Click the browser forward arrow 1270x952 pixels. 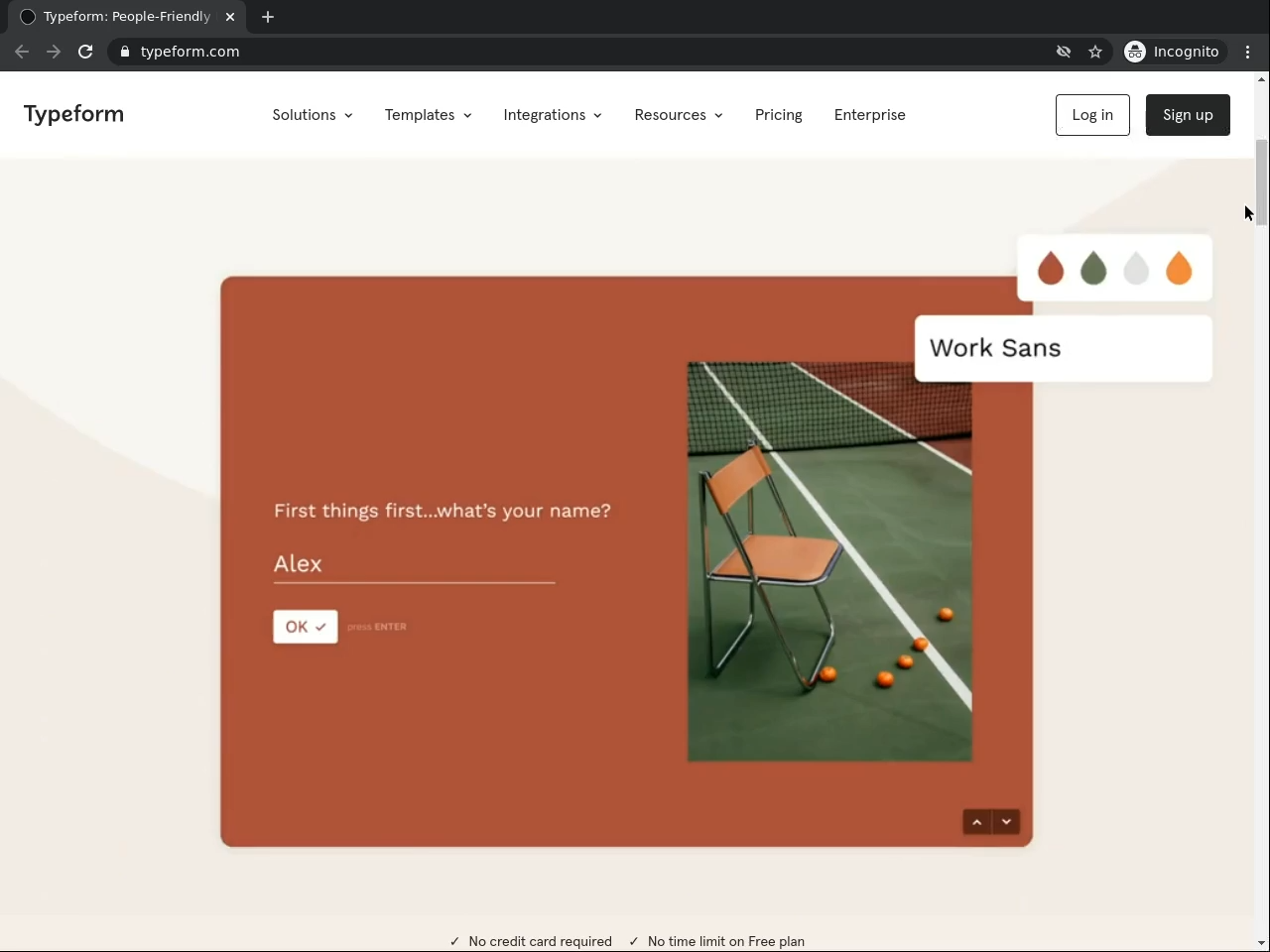[x=54, y=52]
